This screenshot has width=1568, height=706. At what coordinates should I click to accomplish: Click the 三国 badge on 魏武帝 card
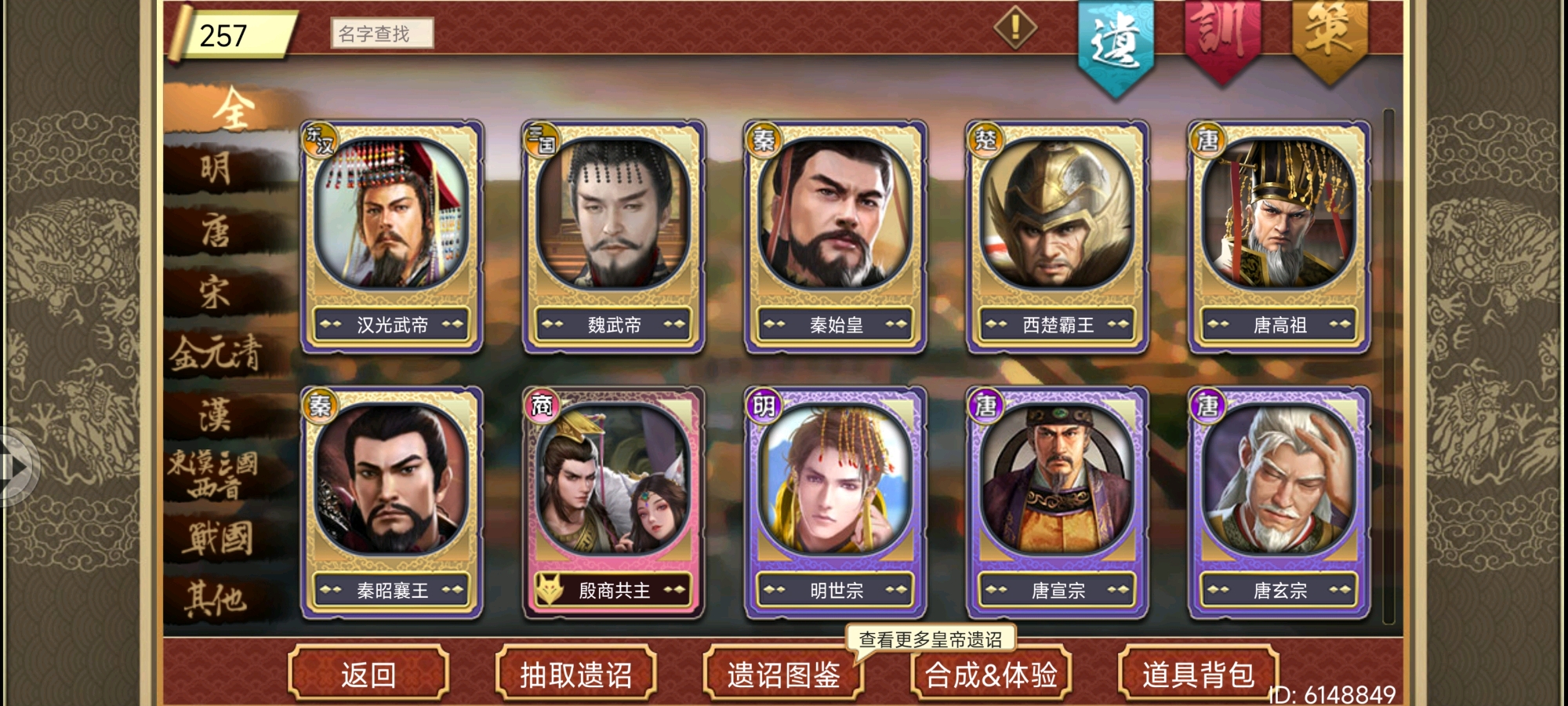tap(542, 140)
